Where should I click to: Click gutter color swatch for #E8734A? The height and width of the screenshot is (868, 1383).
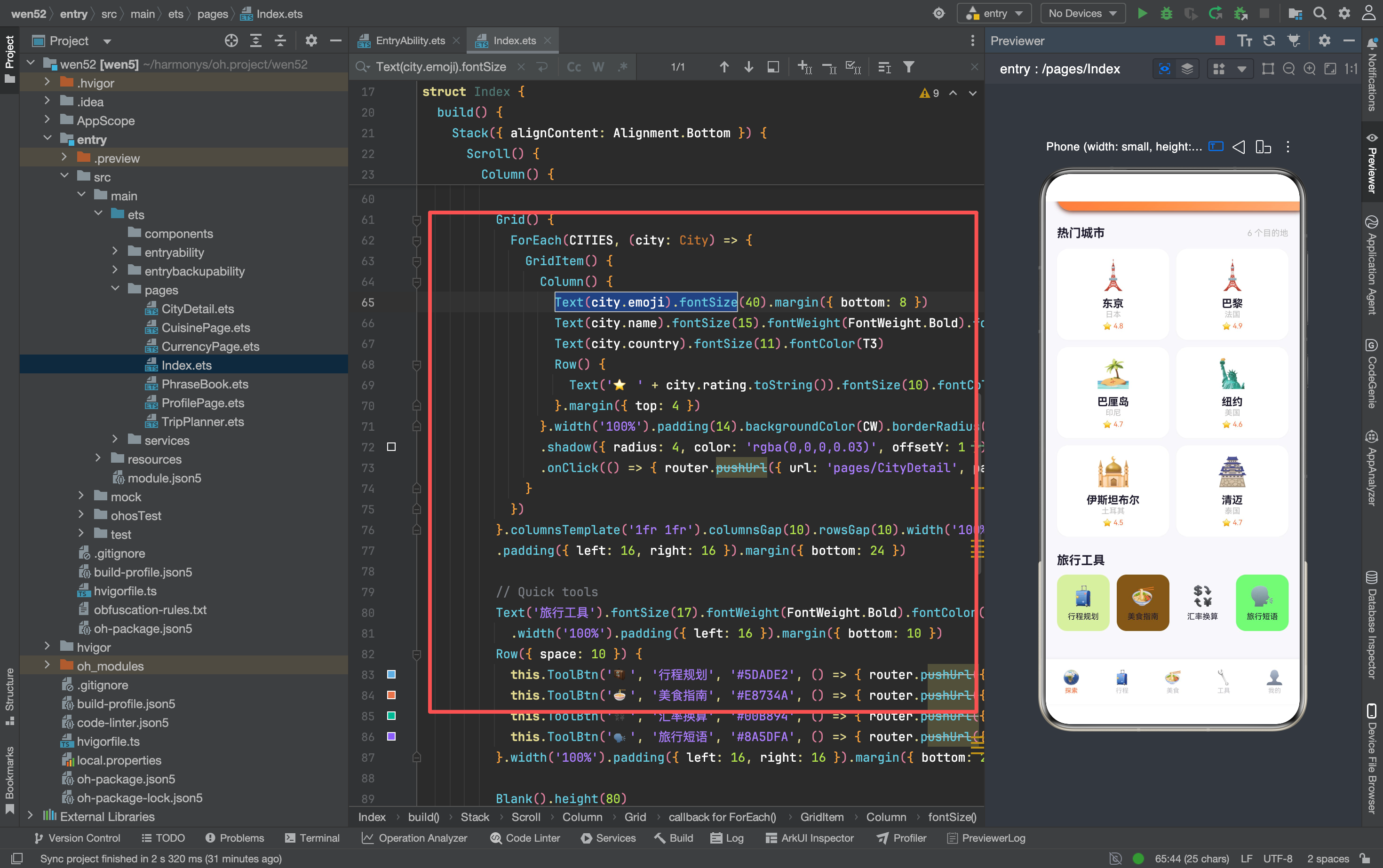coord(391,694)
